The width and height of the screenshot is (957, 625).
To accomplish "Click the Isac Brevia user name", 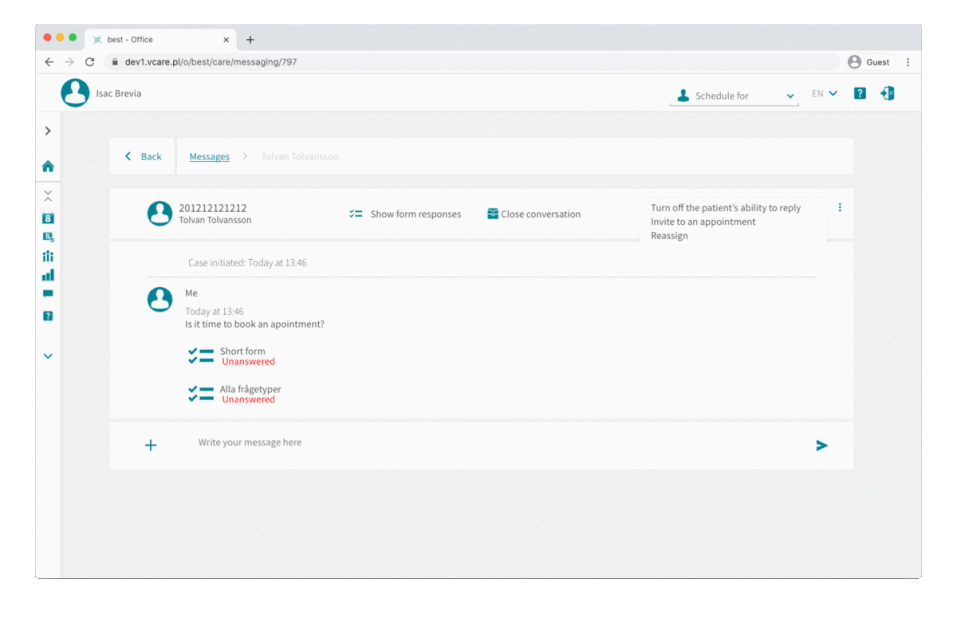I will pos(118,93).
